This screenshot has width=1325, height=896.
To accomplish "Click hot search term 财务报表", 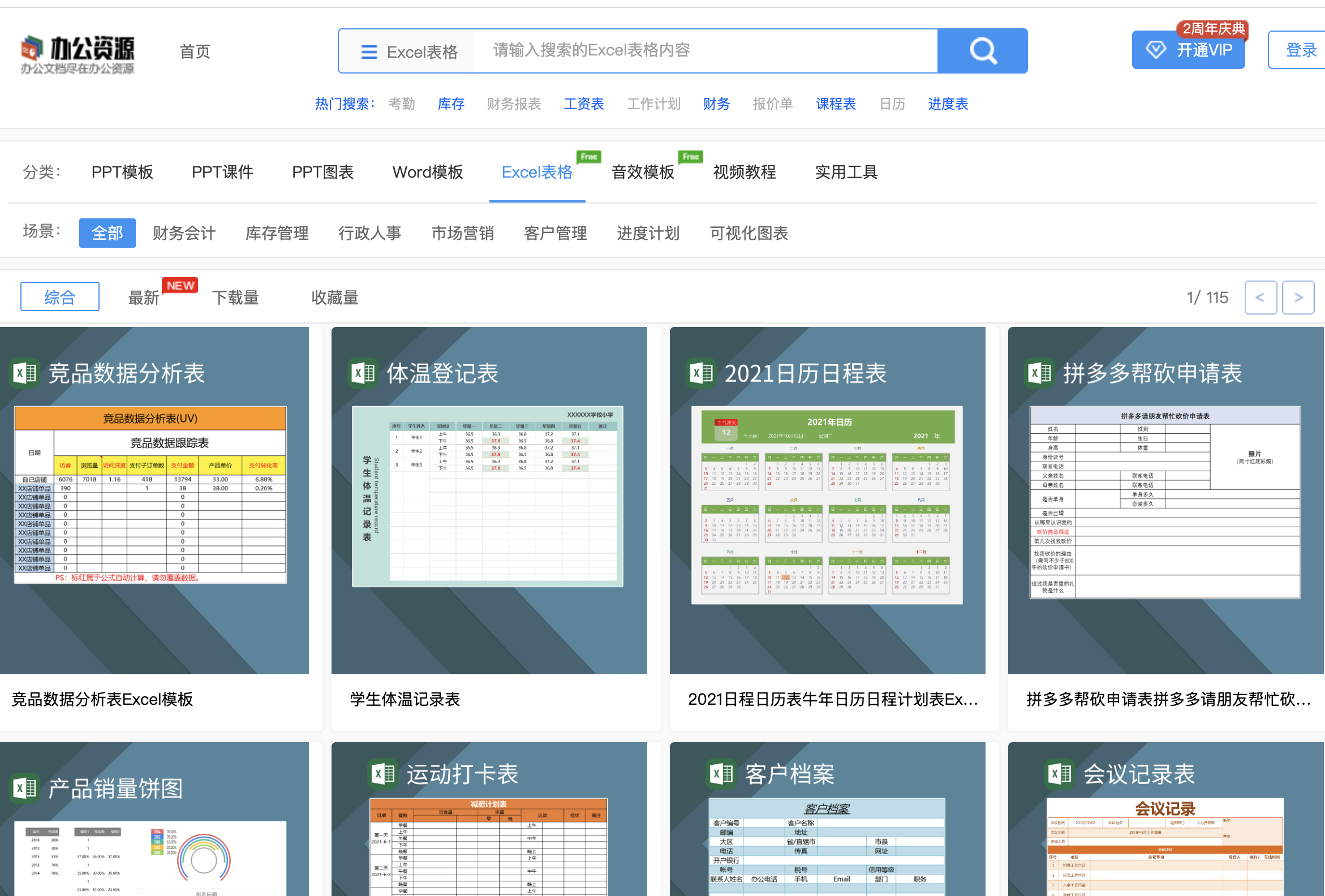I will tap(514, 104).
